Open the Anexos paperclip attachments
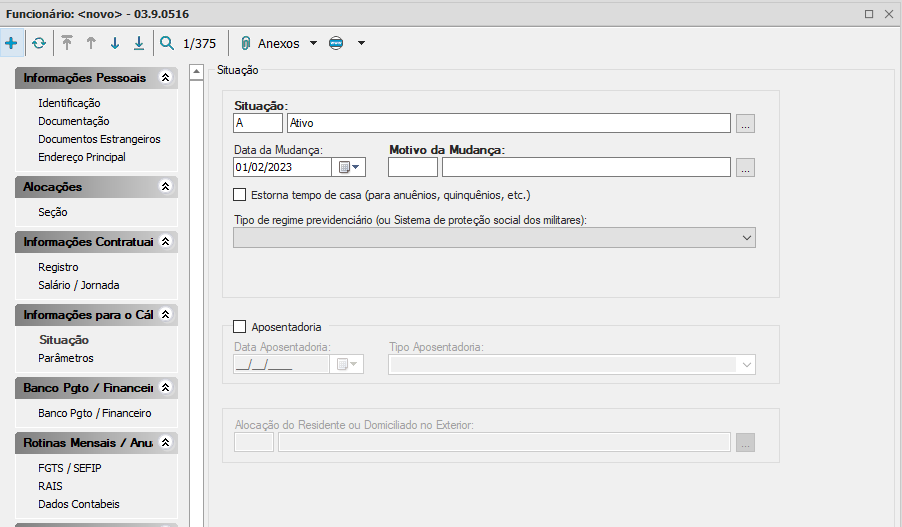 [x=246, y=43]
